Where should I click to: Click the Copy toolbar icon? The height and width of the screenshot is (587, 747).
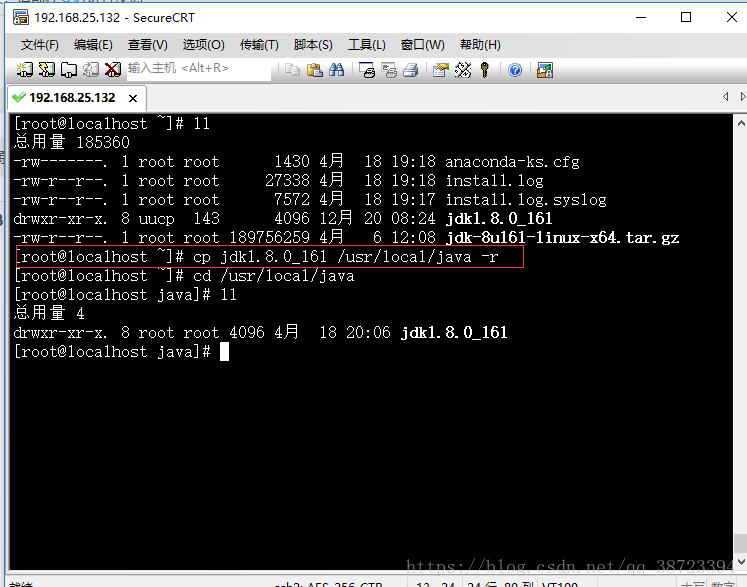[292, 70]
